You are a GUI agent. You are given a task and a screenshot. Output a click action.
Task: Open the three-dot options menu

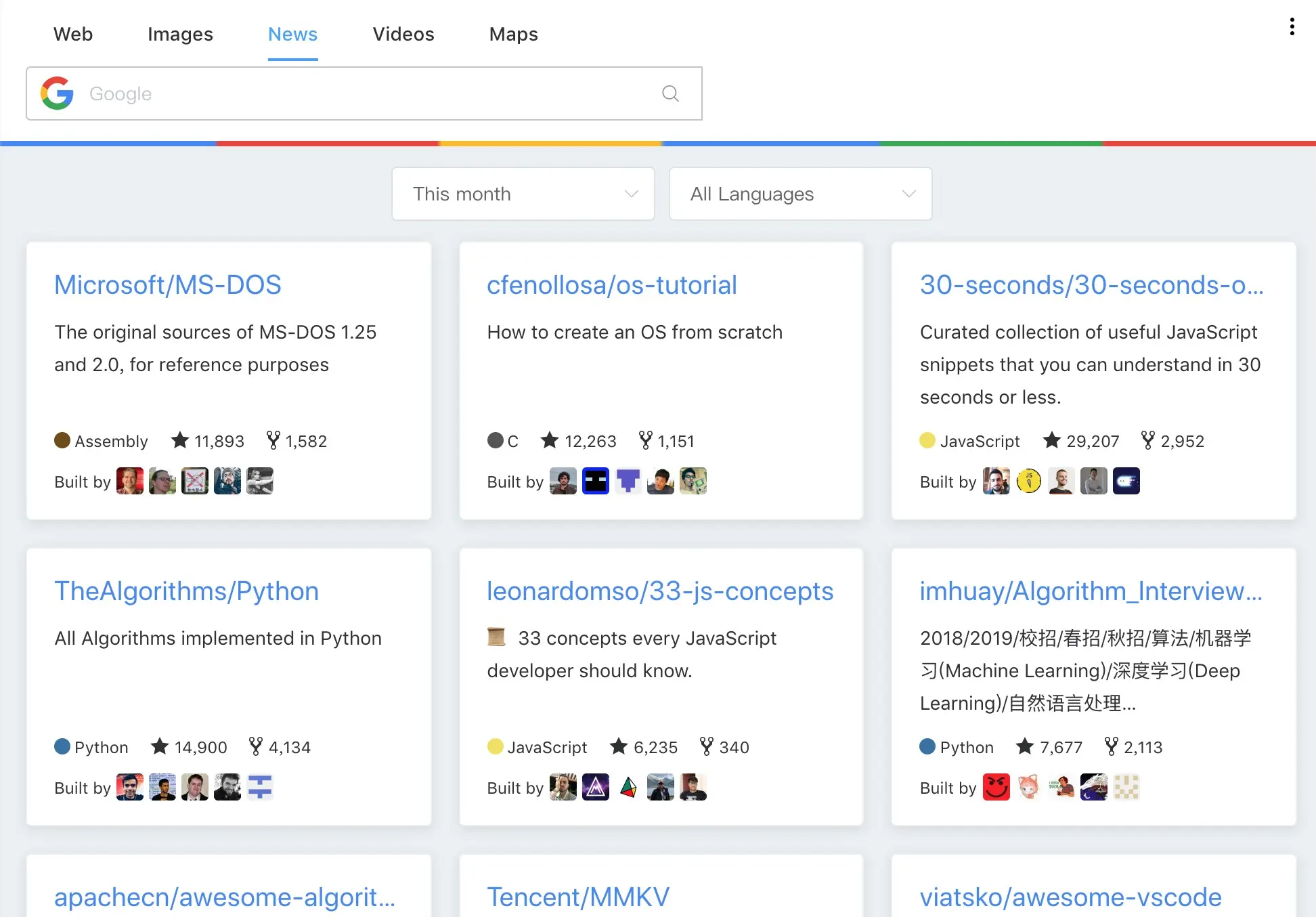pos(1292,27)
